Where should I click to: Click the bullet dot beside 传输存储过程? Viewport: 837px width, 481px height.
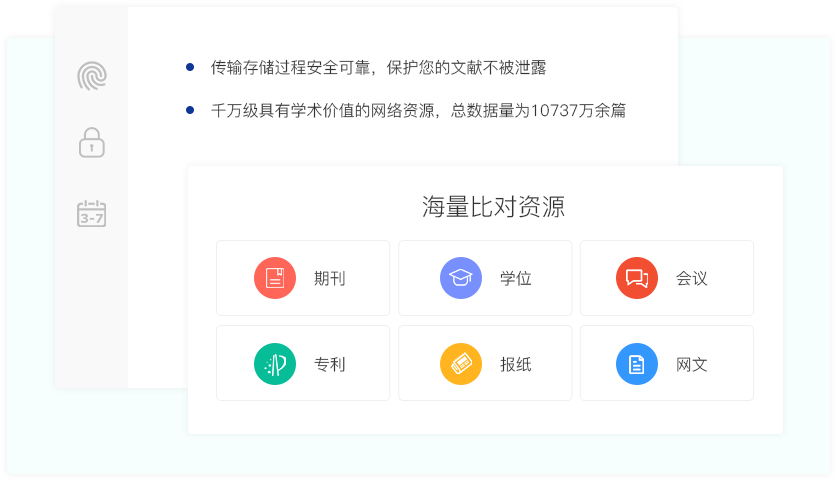tap(190, 67)
